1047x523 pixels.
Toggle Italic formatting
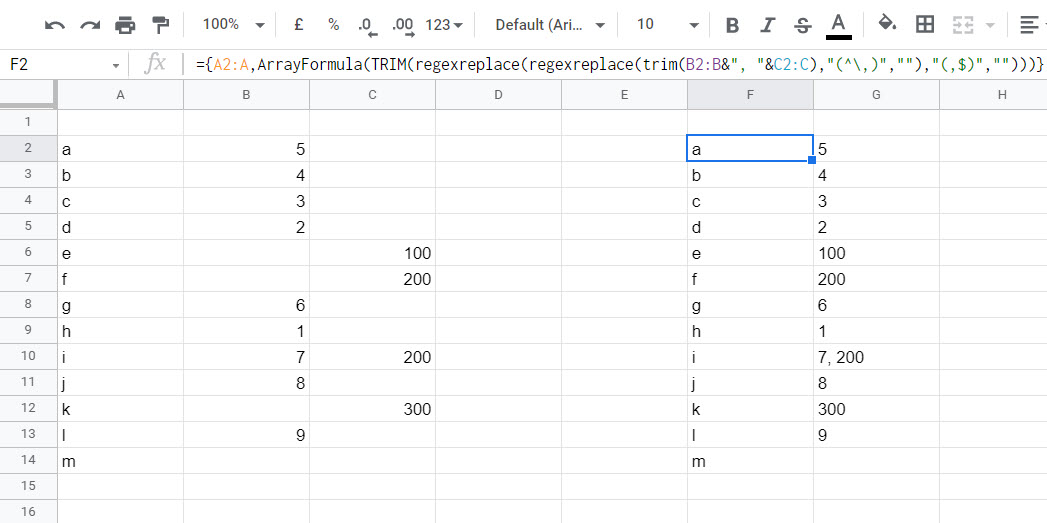(x=767, y=25)
